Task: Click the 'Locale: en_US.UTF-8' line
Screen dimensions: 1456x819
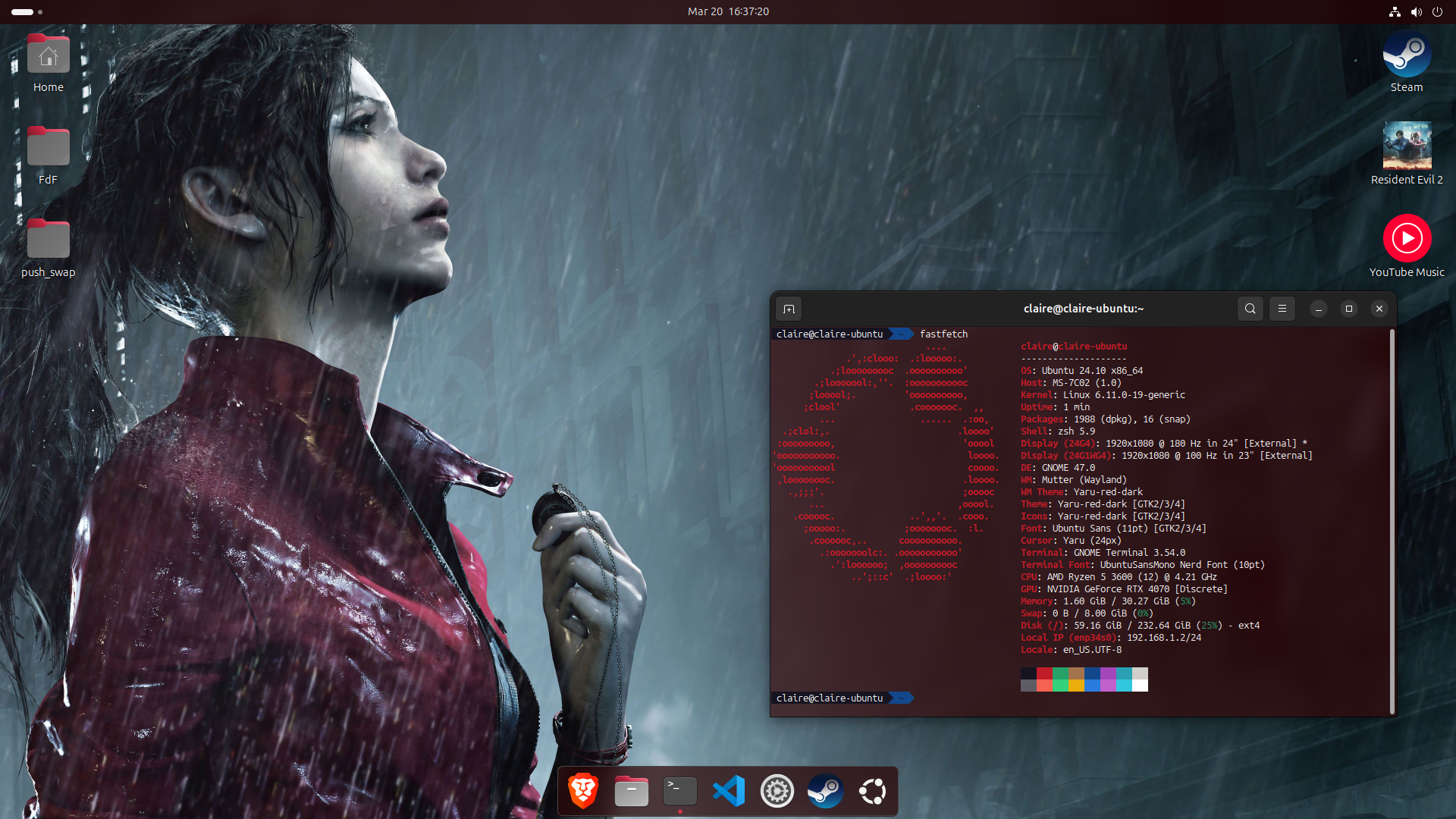Action: (1071, 650)
